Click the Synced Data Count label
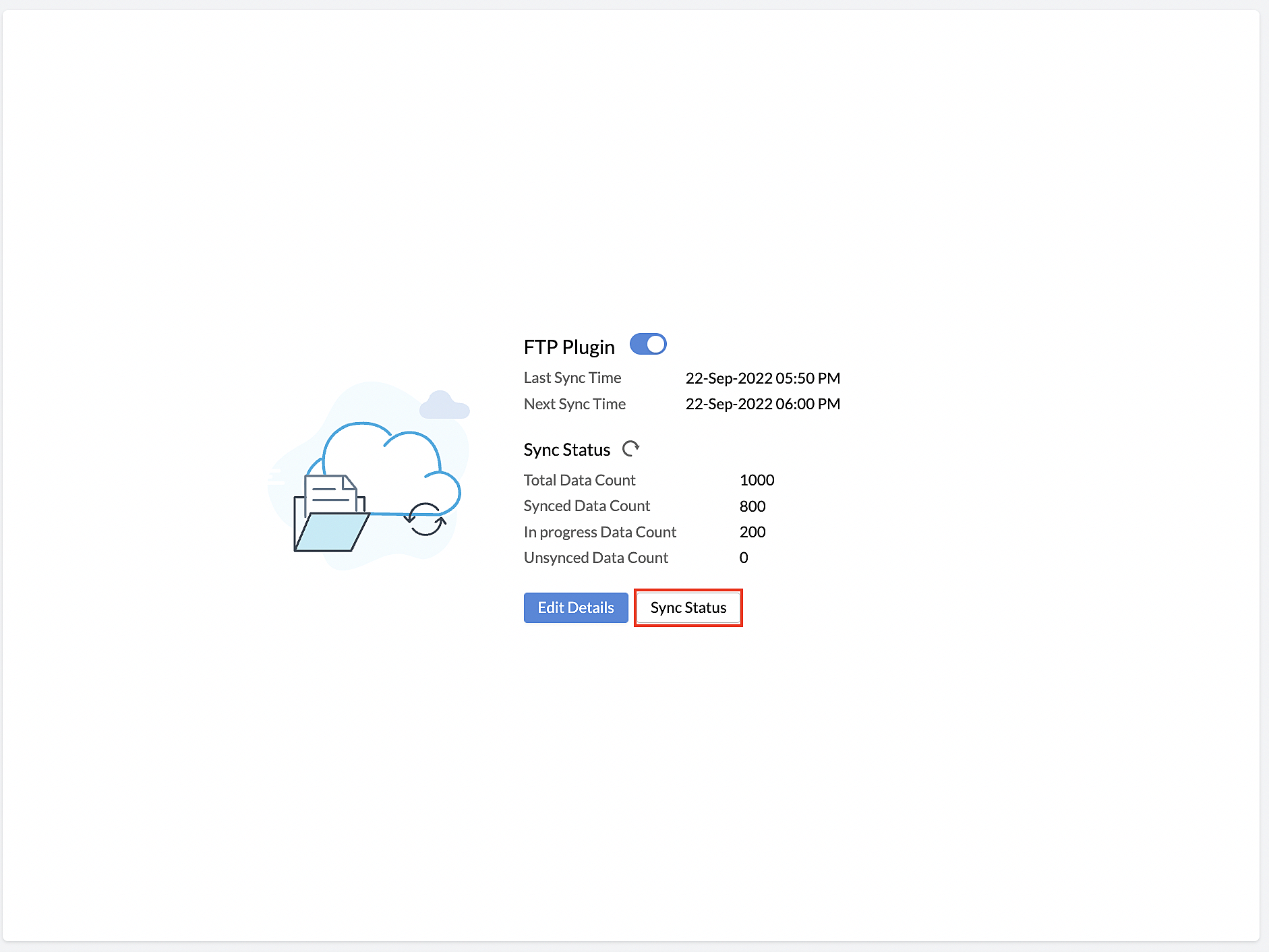1269x952 pixels. pyautogui.click(x=587, y=506)
